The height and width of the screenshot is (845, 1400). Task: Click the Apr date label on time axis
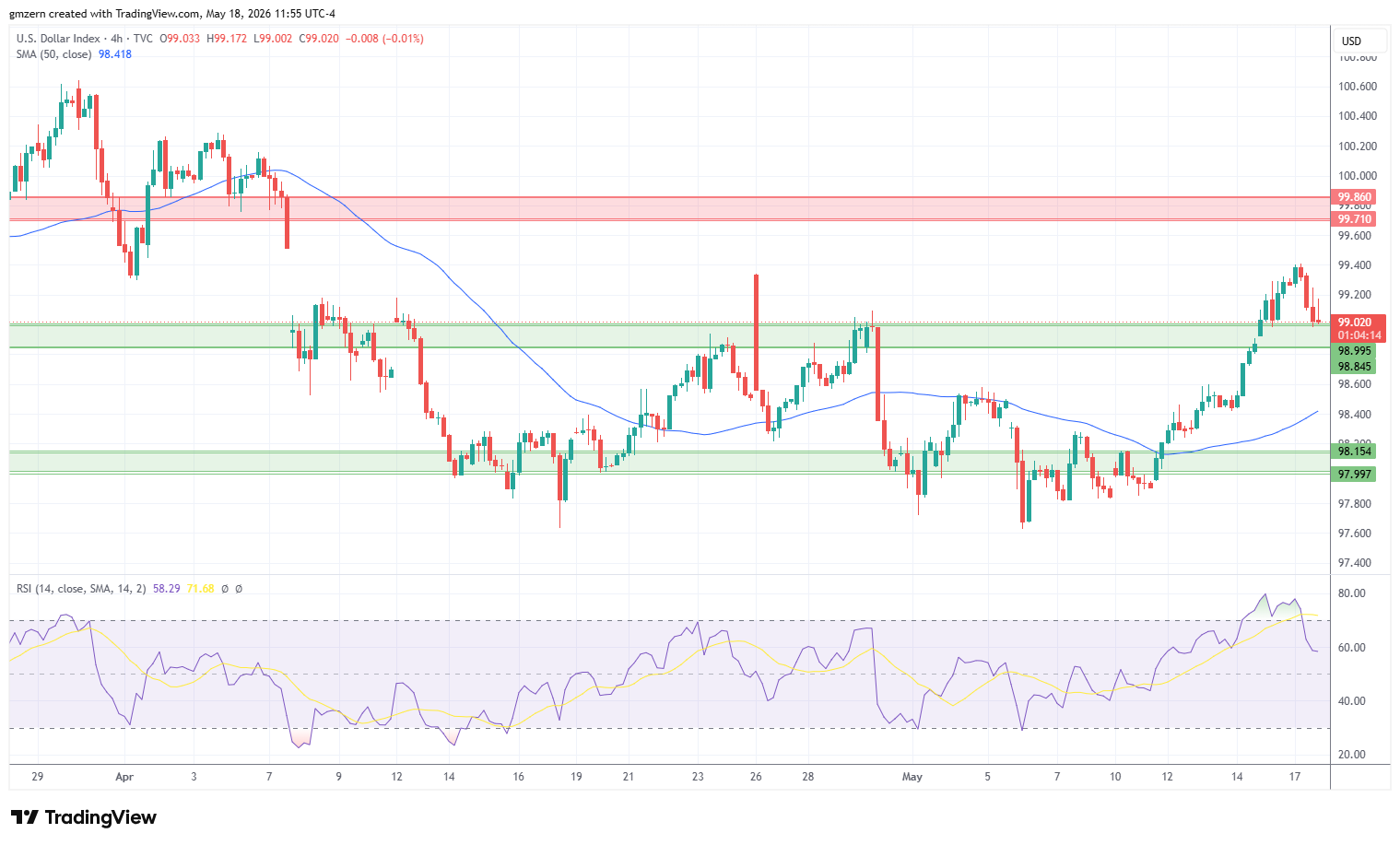(124, 777)
